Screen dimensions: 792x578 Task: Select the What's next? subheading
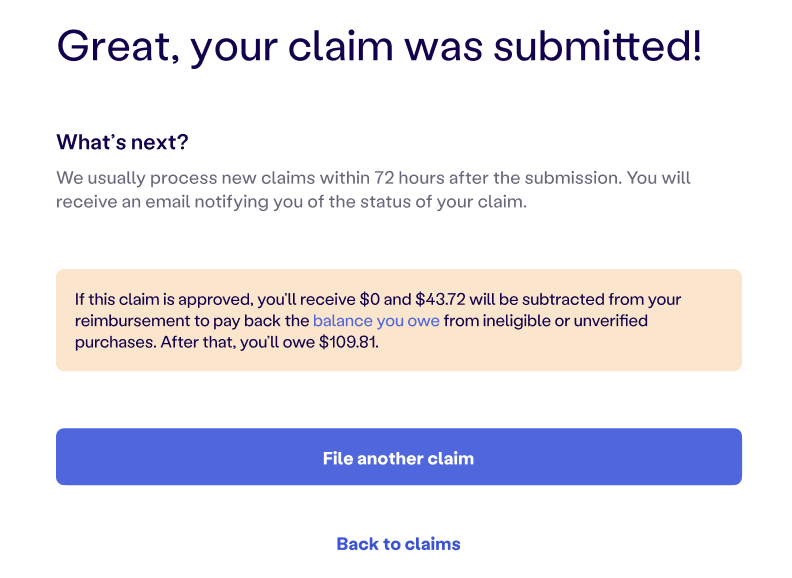pyautogui.click(x=122, y=142)
